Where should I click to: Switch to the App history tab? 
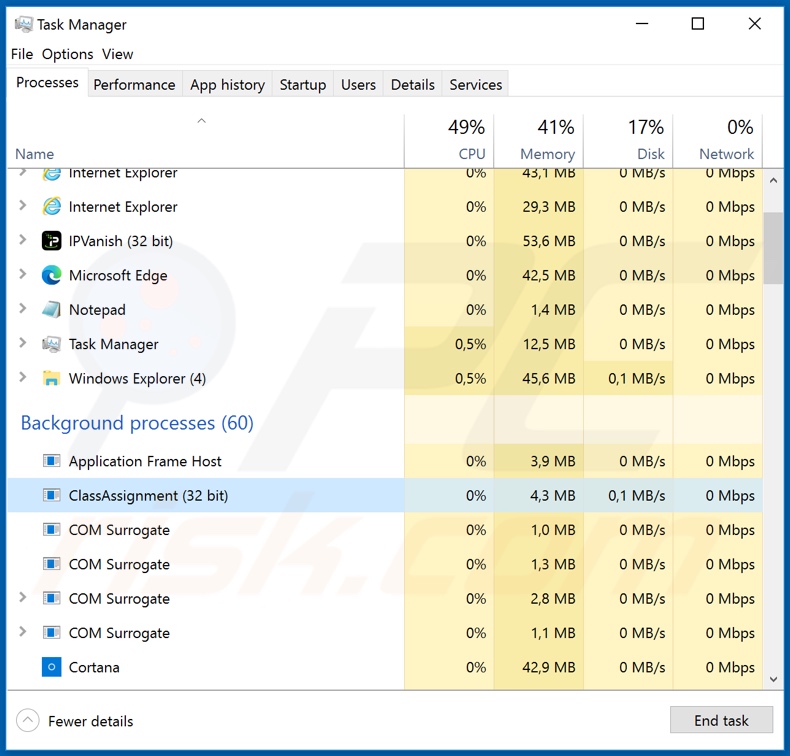[227, 85]
